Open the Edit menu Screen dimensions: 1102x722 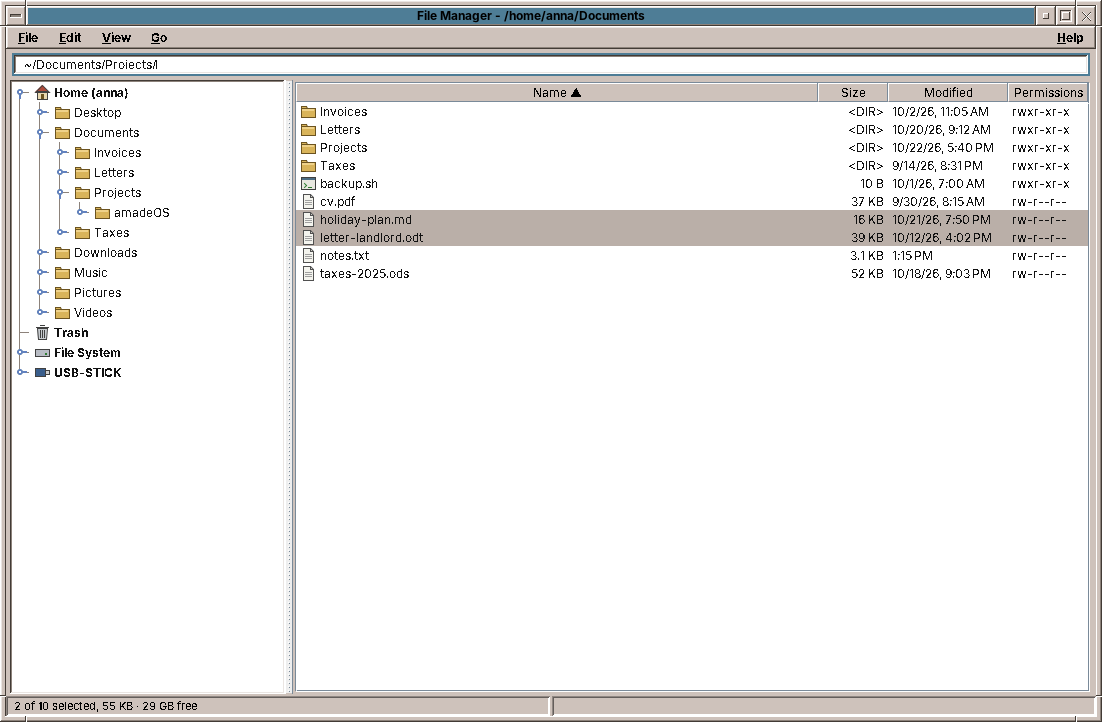coord(70,38)
